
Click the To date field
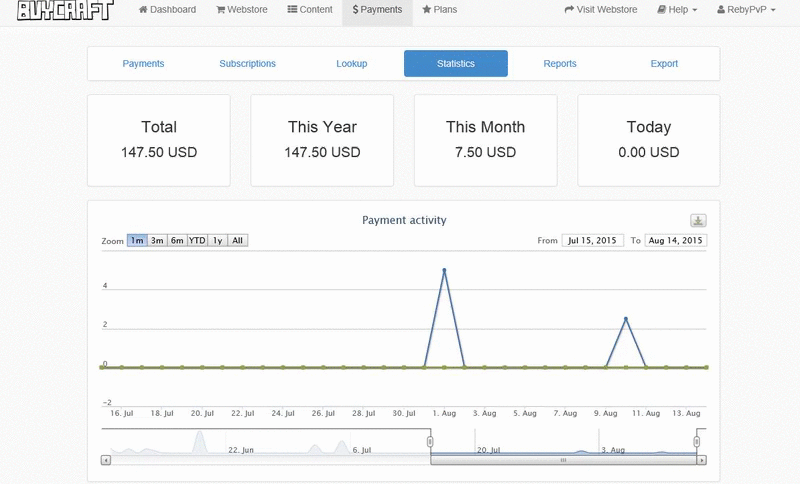coord(676,241)
